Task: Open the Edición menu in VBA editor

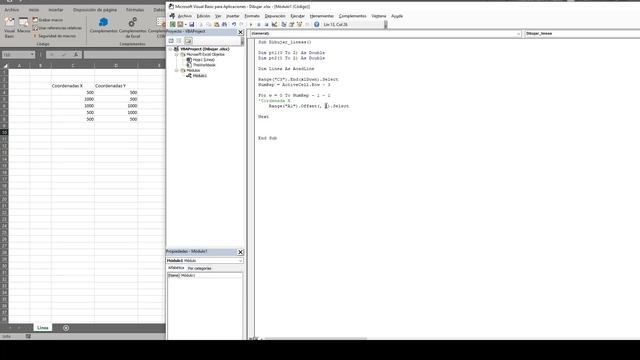Action: click(203, 16)
